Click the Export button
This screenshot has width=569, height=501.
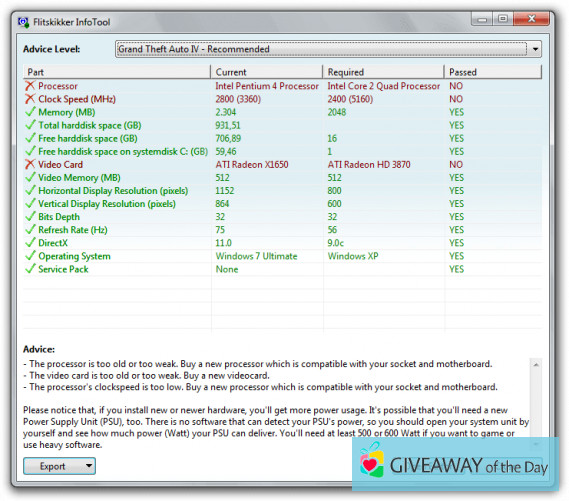[x=54, y=466]
